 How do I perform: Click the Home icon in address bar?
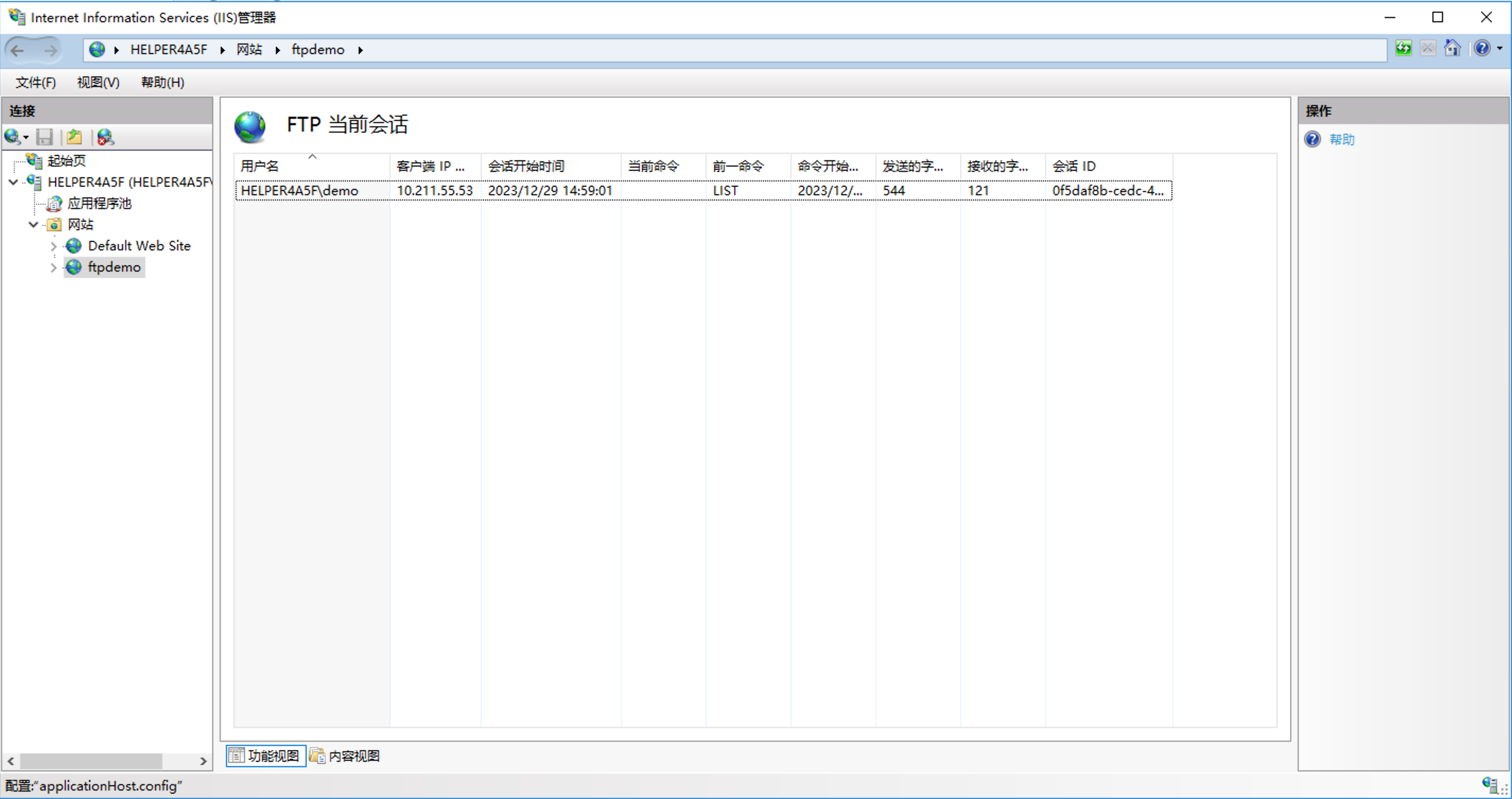pos(1452,48)
